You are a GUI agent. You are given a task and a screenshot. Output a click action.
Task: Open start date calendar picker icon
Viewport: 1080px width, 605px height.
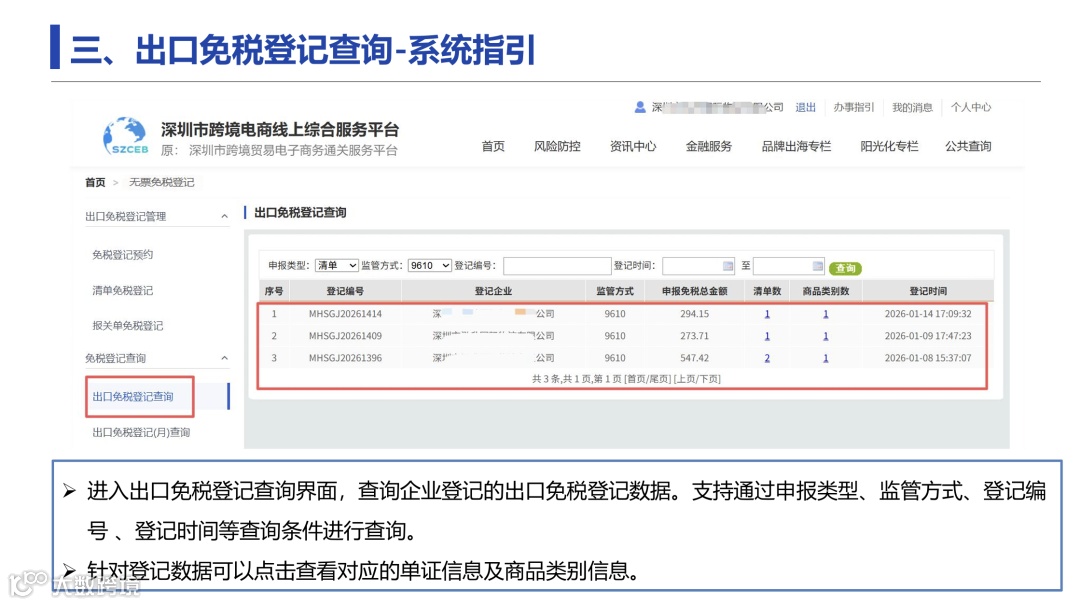tap(728, 266)
